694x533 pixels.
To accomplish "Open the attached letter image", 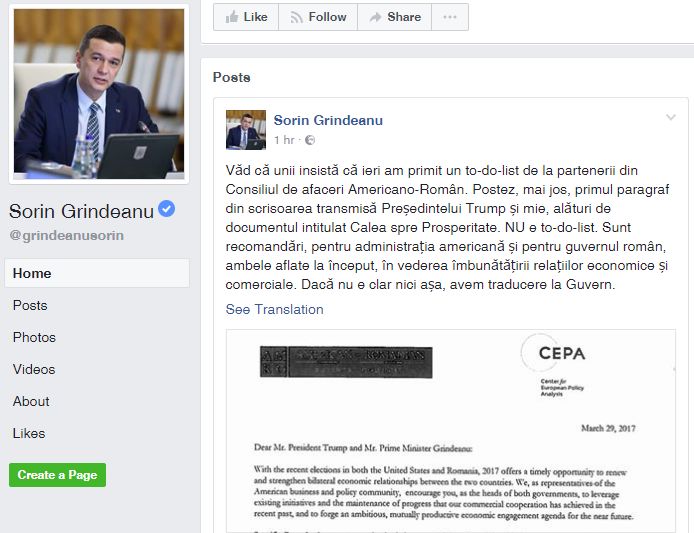I will 451,431.
